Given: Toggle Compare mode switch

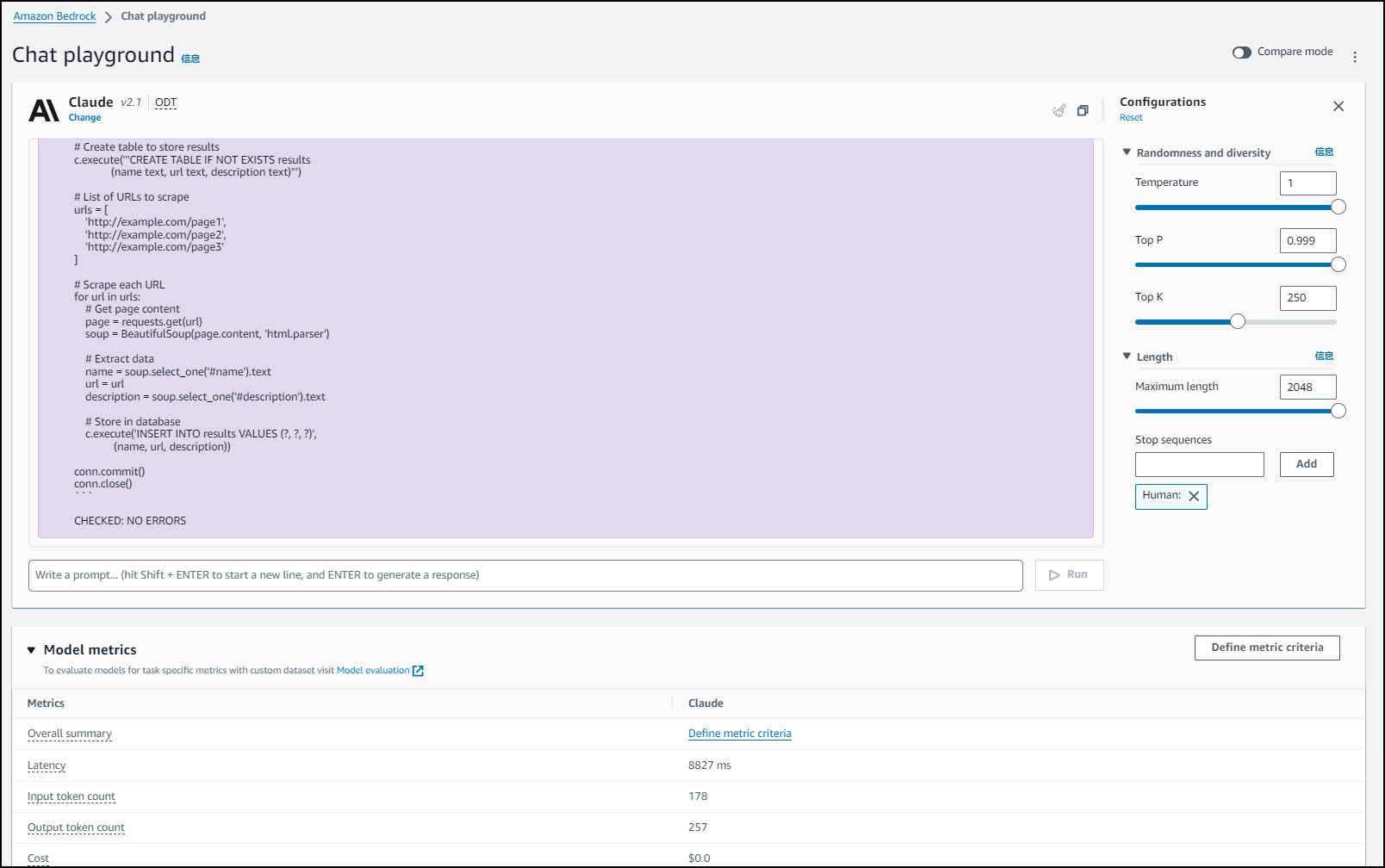Looking at the screenshot, I should (x=1241, y=53).
